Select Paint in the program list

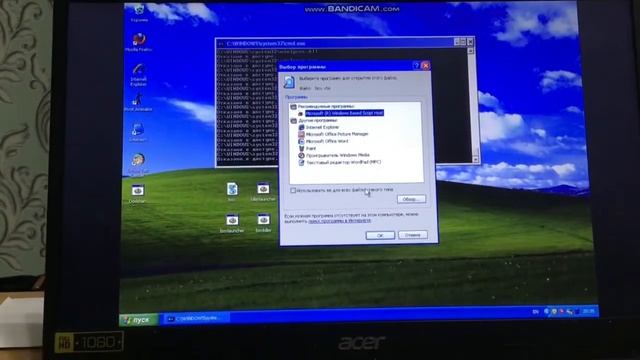[311, 148]
